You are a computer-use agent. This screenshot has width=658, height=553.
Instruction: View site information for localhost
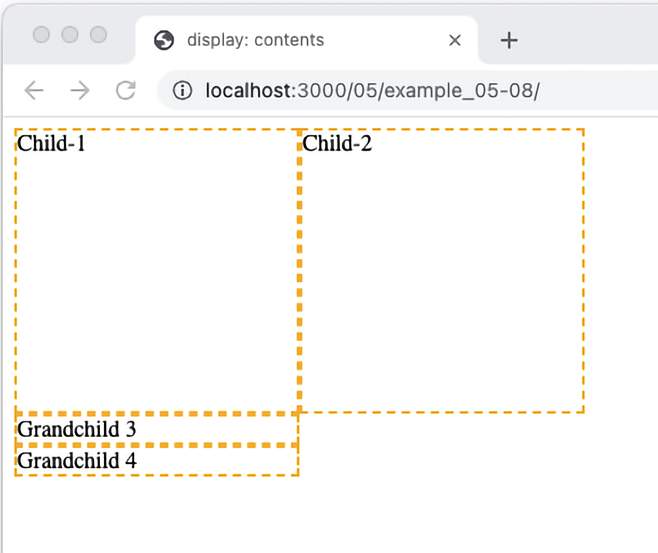pyautogui.click(x=182, y=91)
